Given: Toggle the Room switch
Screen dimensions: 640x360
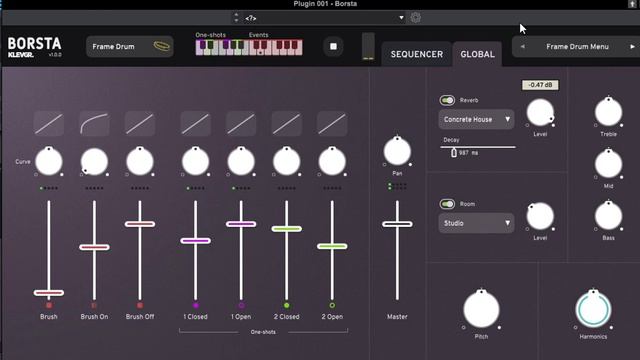Looking at the screenshot, I should coord(447,204).
